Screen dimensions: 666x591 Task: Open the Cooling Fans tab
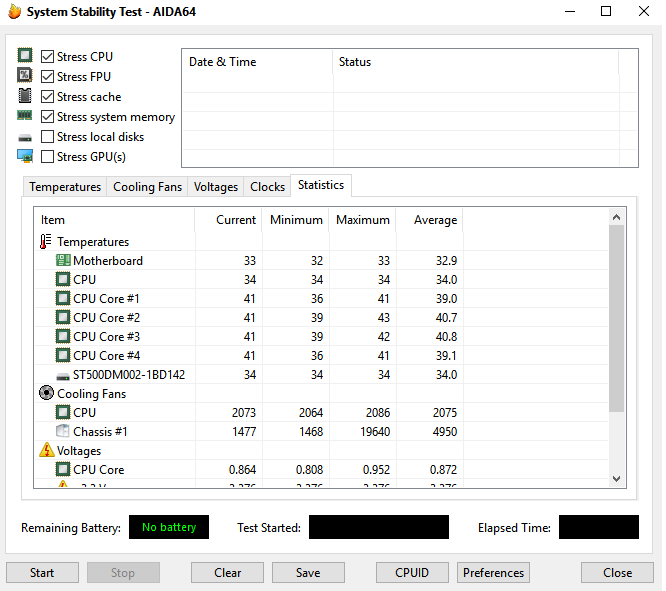coord(147,187)
